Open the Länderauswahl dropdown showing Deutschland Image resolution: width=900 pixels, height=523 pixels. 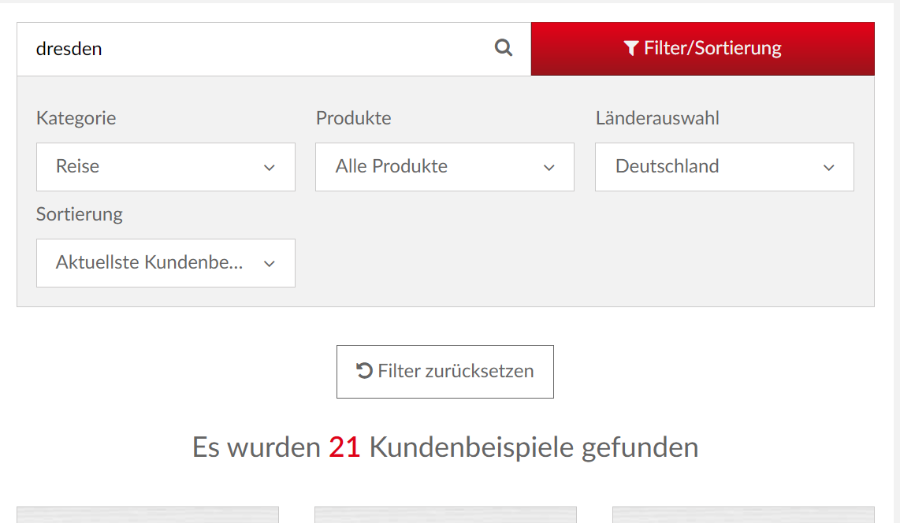[724, 167]
